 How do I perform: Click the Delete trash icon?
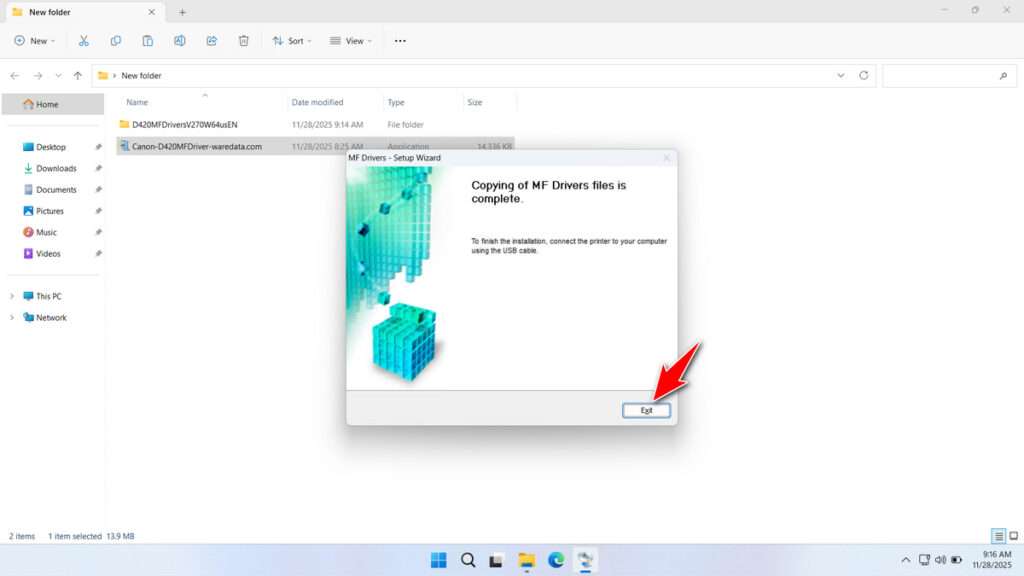point(243,40)
